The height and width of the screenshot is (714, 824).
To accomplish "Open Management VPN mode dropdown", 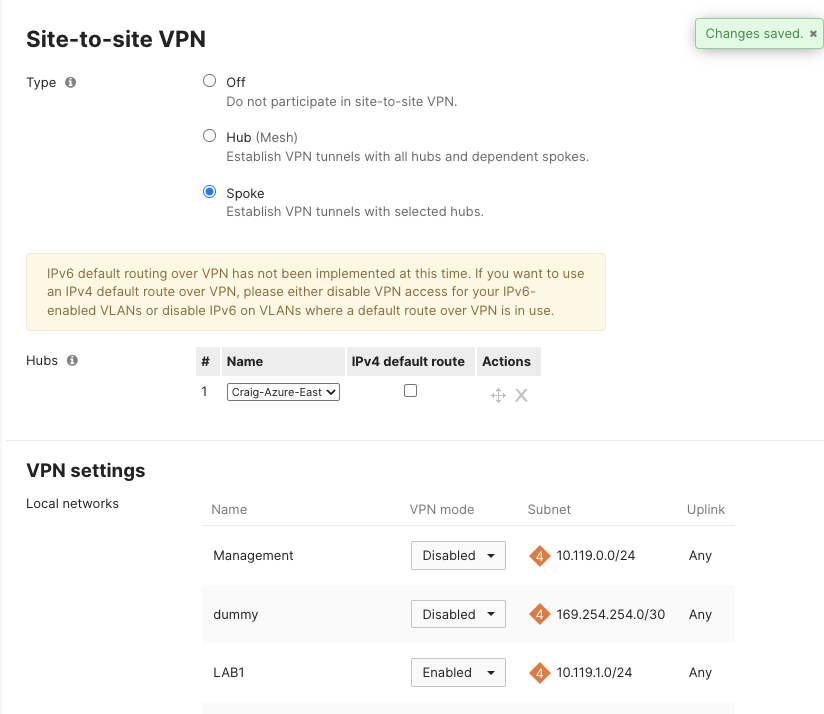I will pos(458,555).
